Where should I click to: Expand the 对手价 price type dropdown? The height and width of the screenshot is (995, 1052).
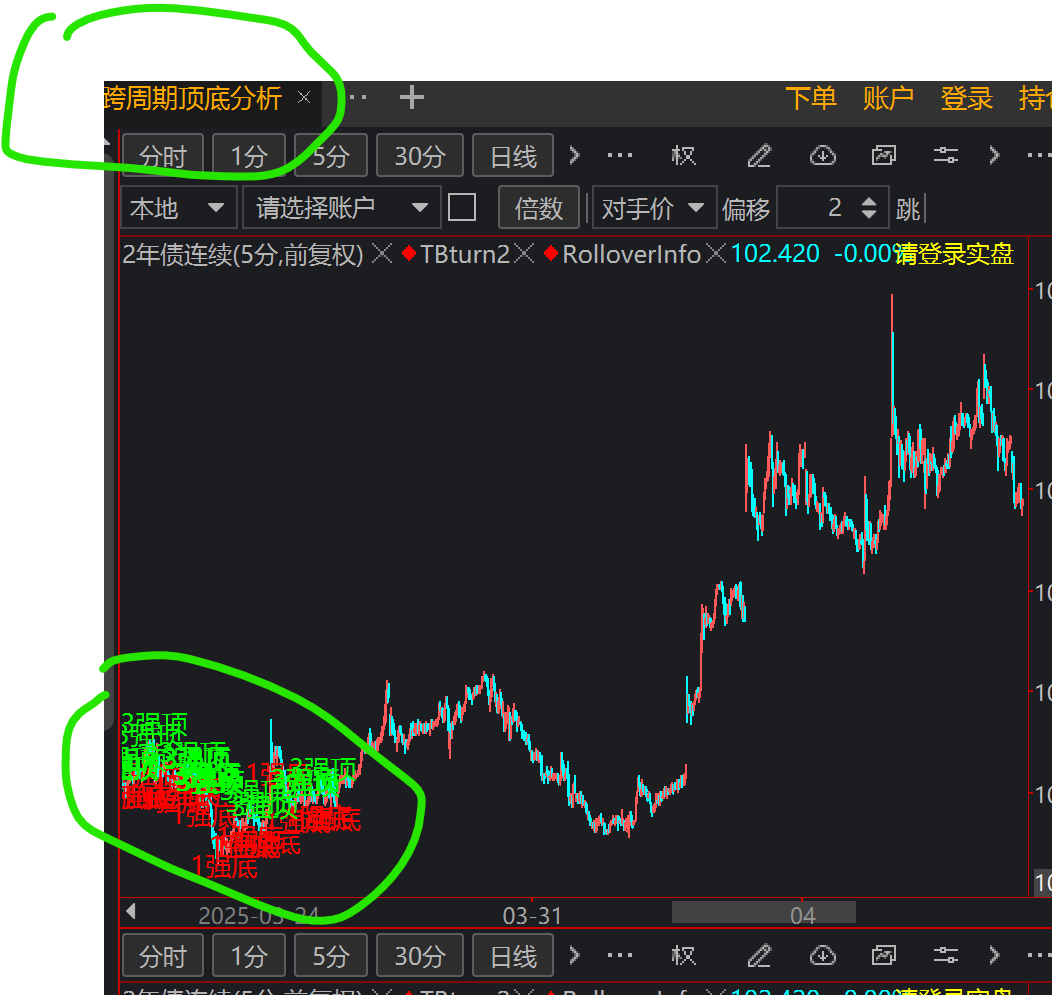(x=654, y=208)
